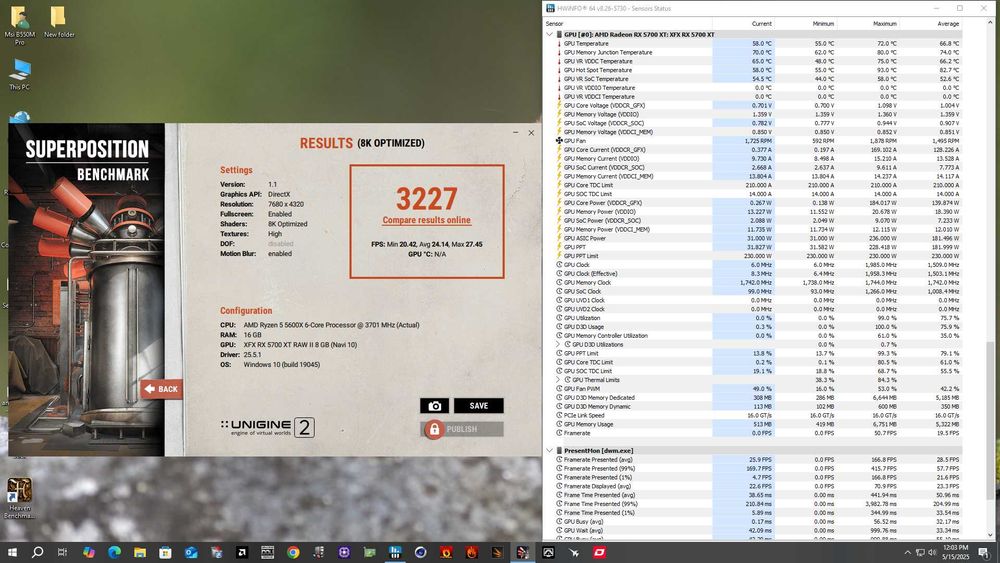Open Microsoft Store from the taskbar

pyautogui.click(x=165, y=552)
